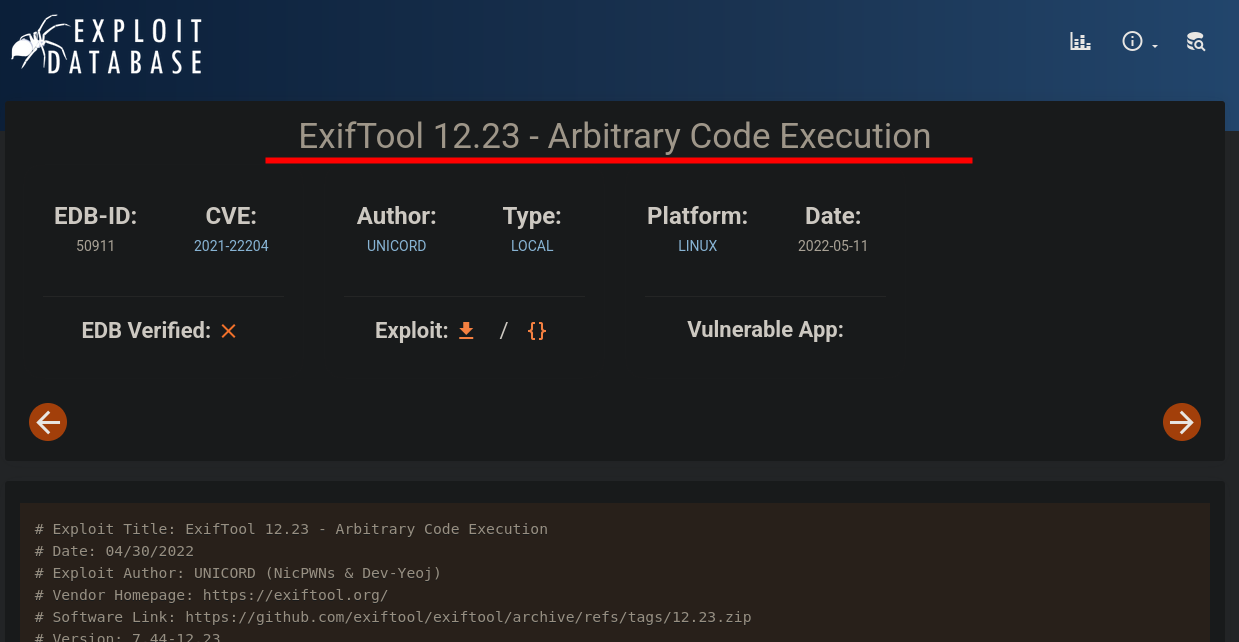Image resolution: width=1239 pixels, height=642 pixels.
Task: Go to the previous exploit arrow
Action: [x=48, y=422]
